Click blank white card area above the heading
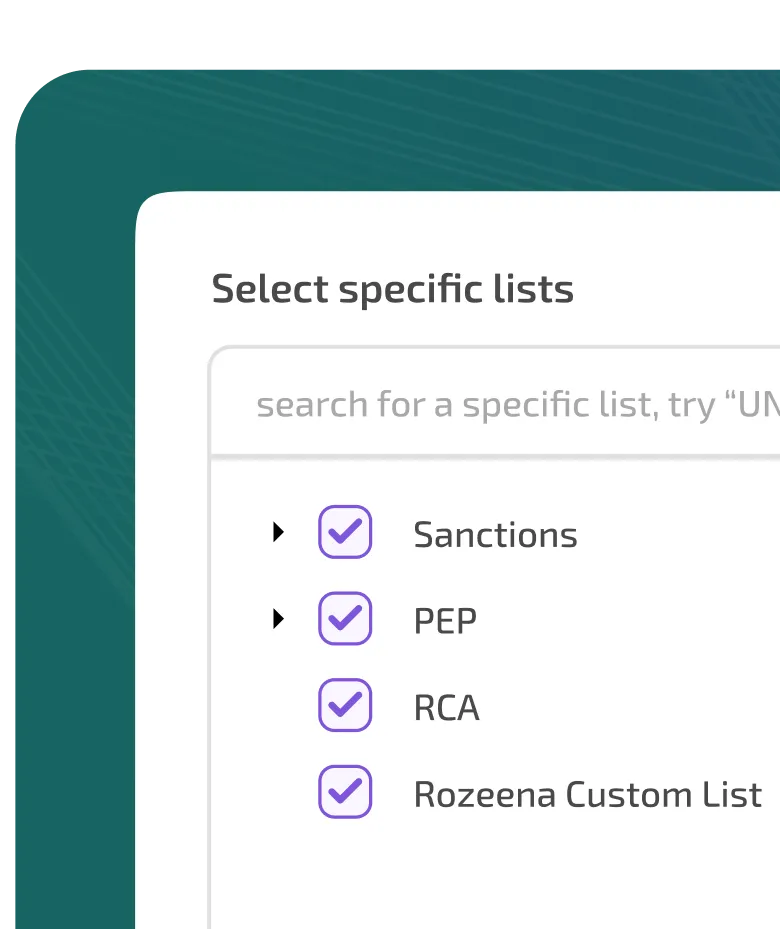780x929 pixels. [x=450, y=230]
